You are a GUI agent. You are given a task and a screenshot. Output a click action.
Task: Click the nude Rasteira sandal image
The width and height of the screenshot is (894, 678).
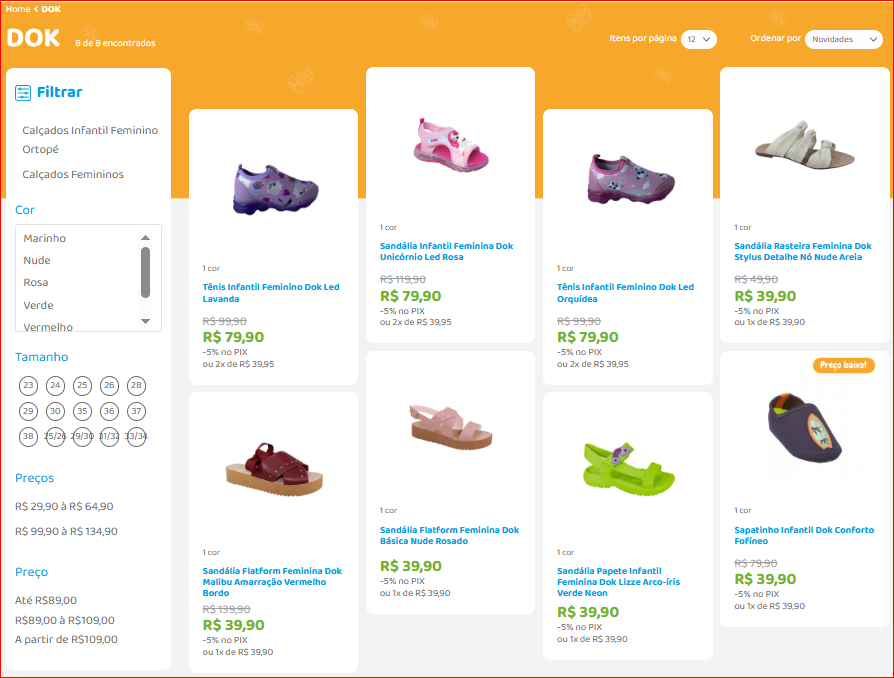[805, 149]
